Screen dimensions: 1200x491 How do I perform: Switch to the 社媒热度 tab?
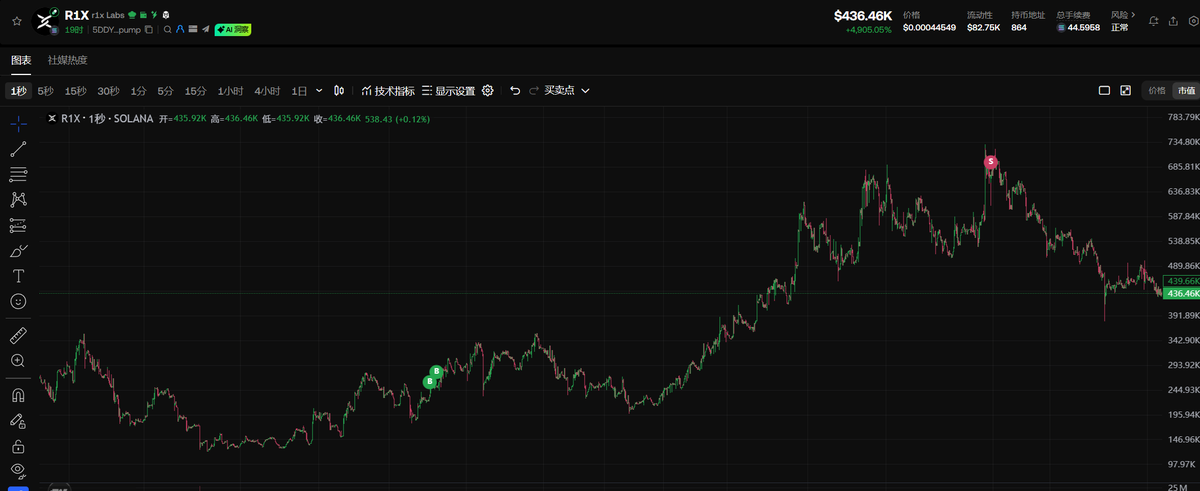click(67, 61)
